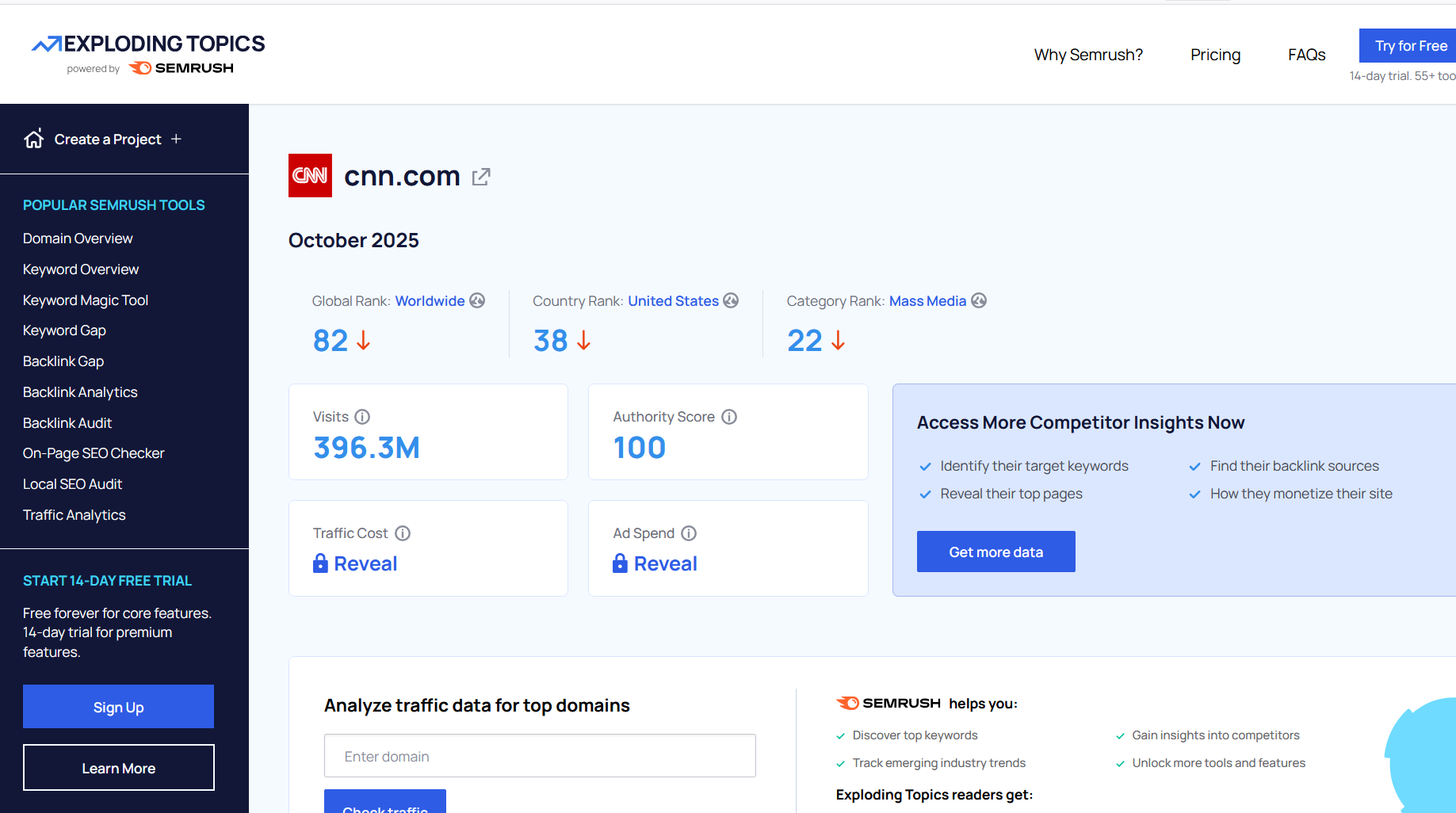Click the October 2025 heading
Image resolution: width=1456 pixels, height=813 pixels.
click(x=353, y=240)
